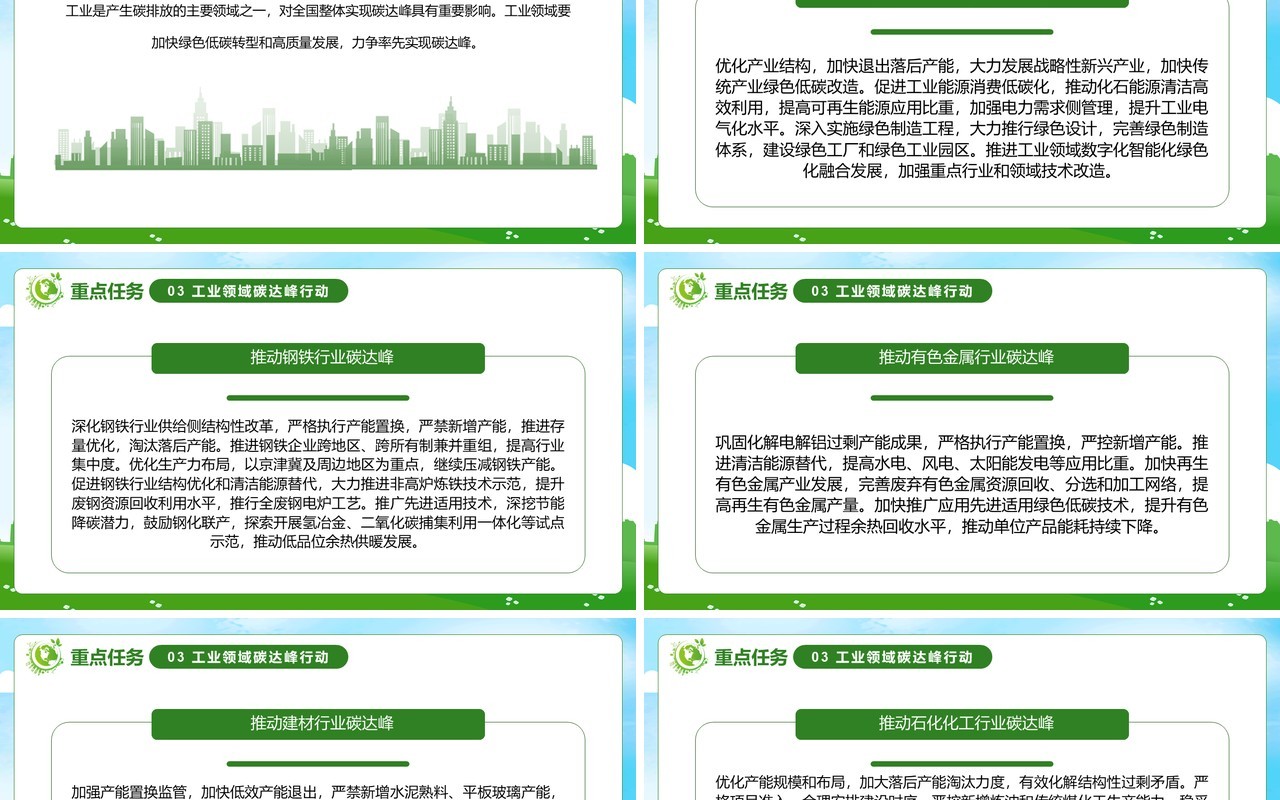
Task: Select the 推动石化化工行业碳达峰 green title banner
Action: pos(962,724)
